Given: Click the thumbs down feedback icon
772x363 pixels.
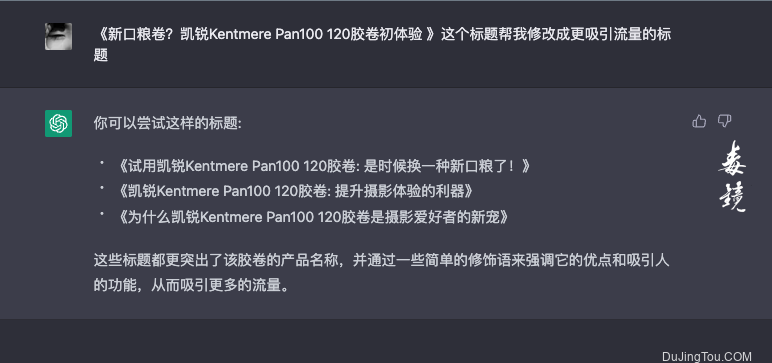Looking at the screenshot, I should (724, 121).
